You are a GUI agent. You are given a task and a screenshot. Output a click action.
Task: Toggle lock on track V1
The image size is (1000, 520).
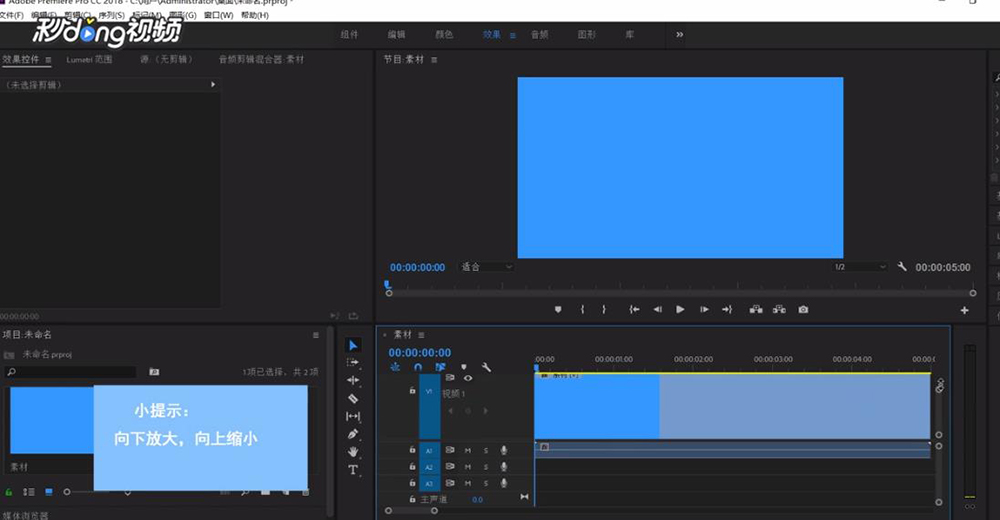(x=412, y=390)
